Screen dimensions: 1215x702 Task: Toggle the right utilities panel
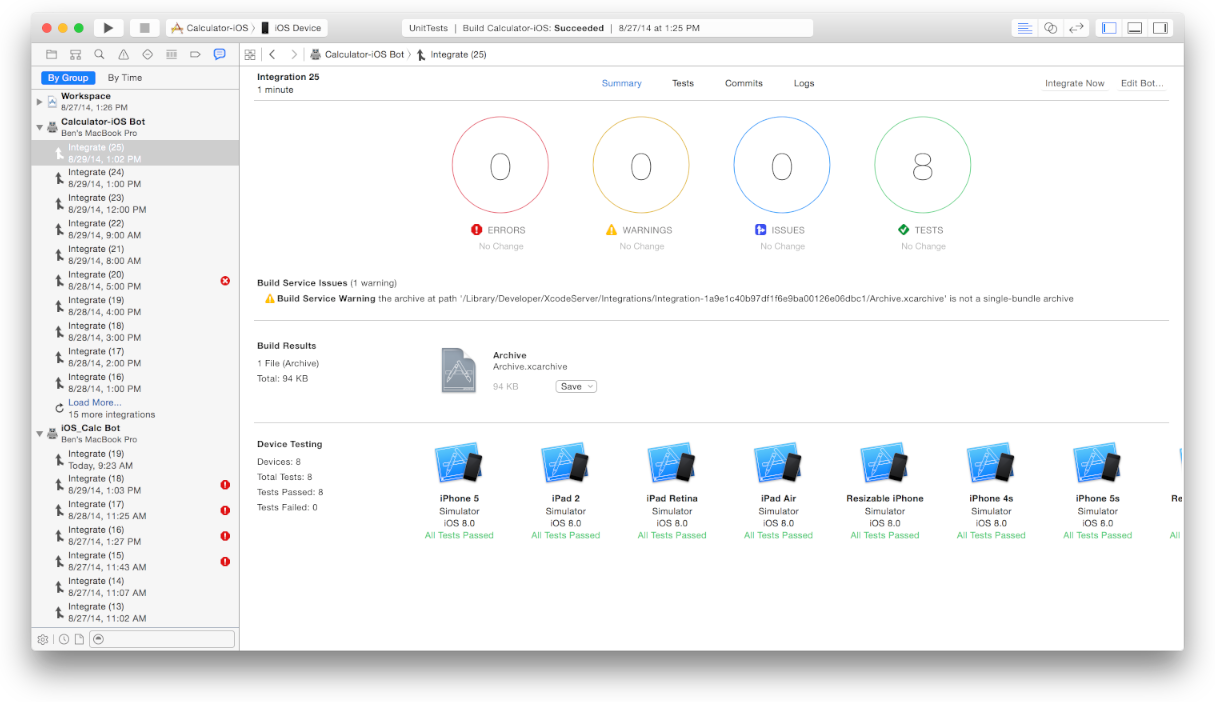click(x=1160, y=28)
